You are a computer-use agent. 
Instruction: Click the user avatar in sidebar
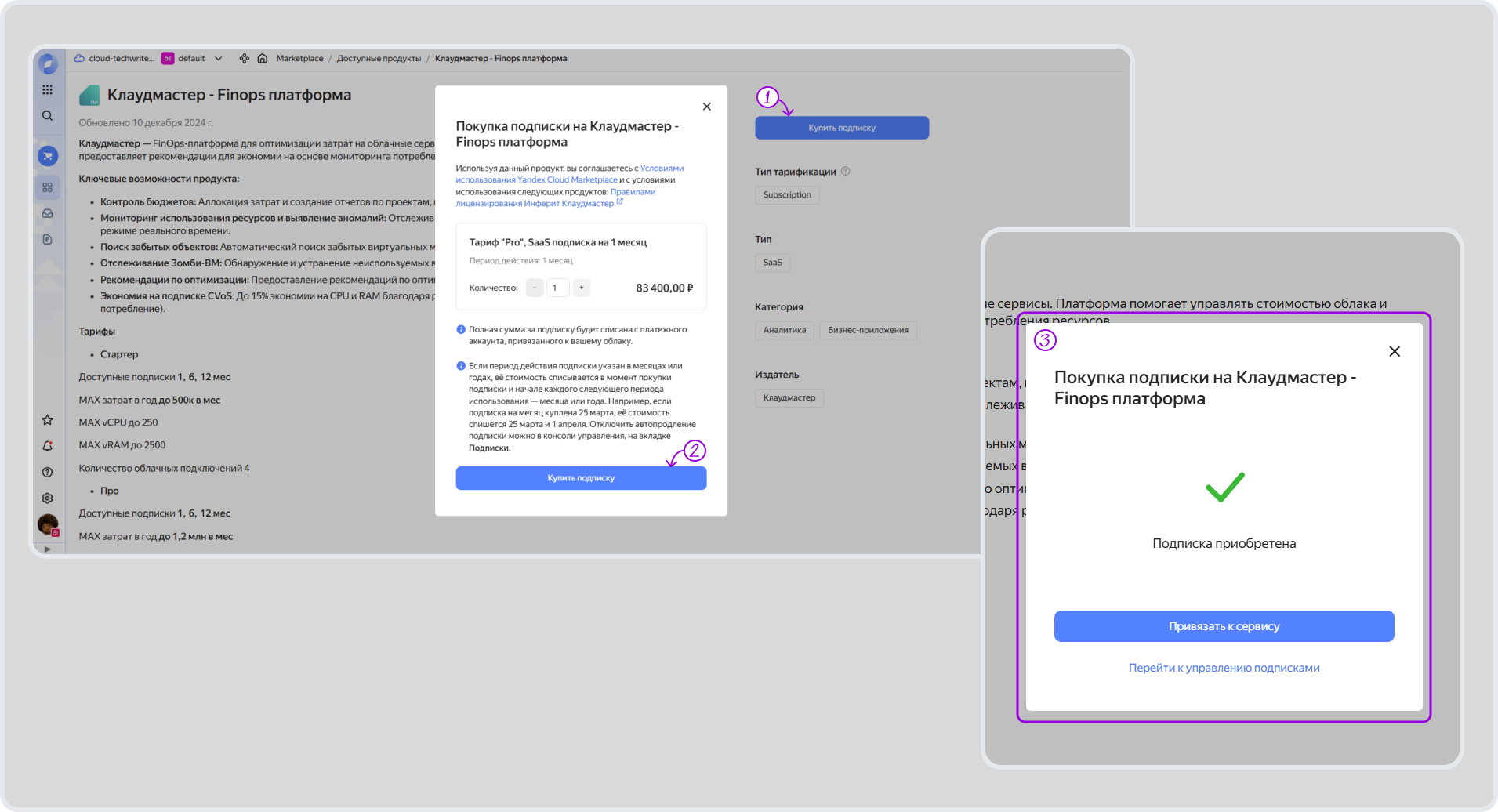click(x=48, y=524)
